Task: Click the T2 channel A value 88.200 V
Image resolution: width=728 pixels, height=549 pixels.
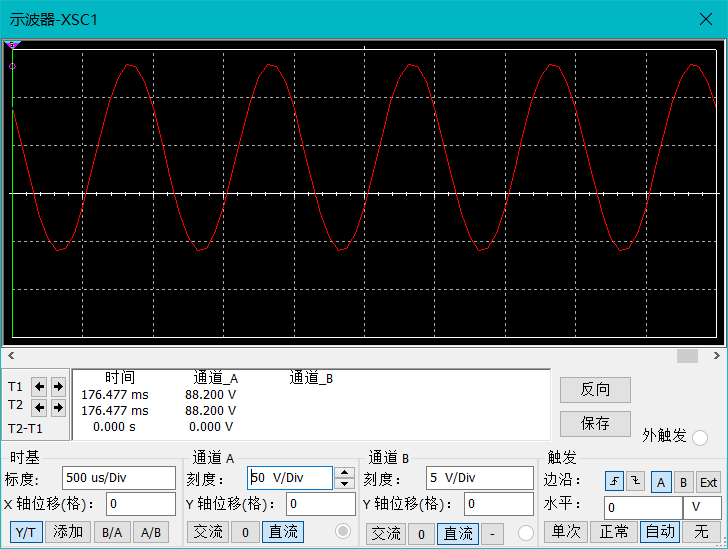Action: [x=210, y=411]
